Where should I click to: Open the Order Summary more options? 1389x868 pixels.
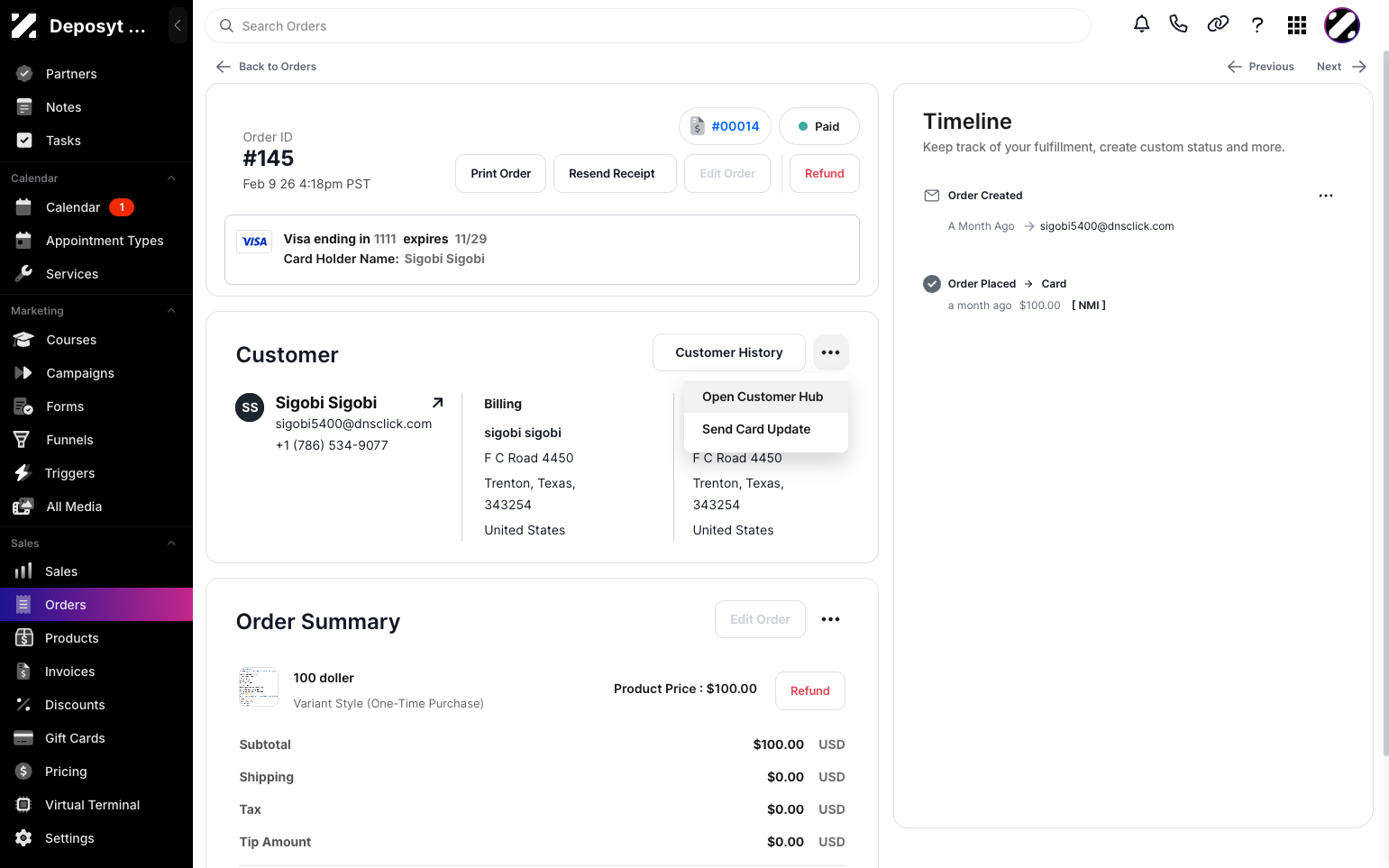click(831, 619)
